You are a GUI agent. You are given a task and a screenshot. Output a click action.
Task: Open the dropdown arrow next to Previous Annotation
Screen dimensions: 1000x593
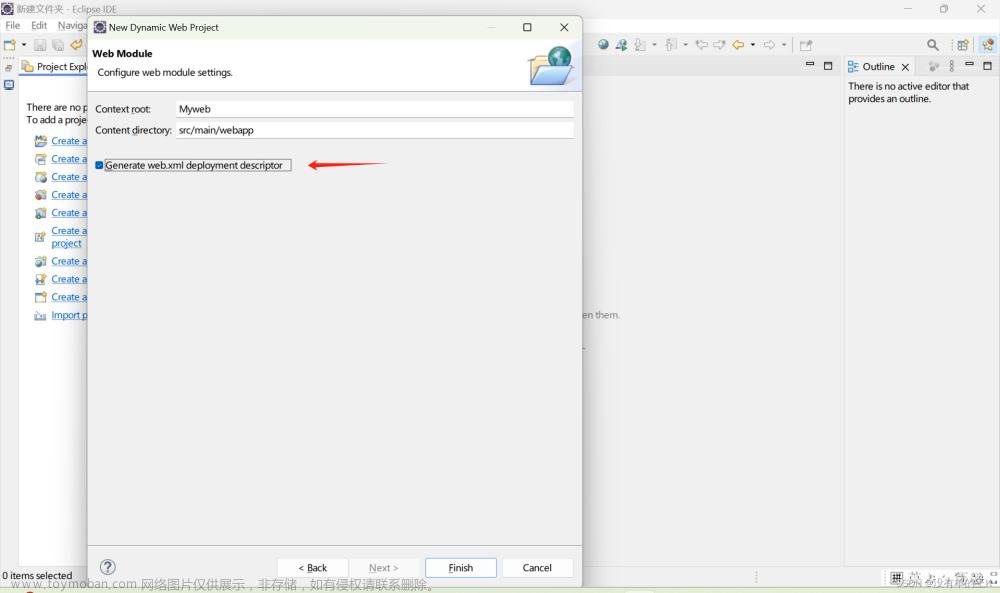(686, 45)
